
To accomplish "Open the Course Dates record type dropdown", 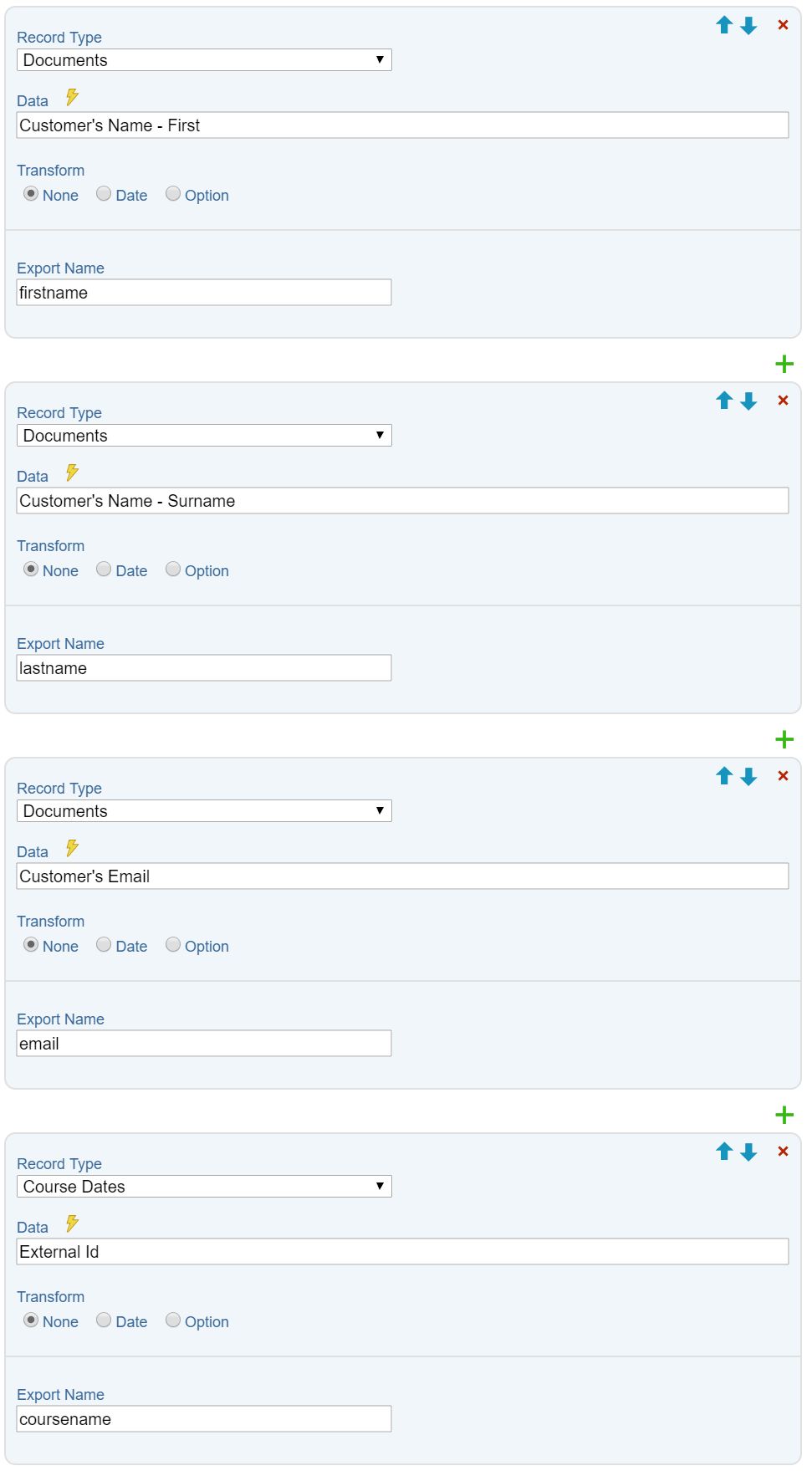I will pyautogui.click(x=204, y=1187).
